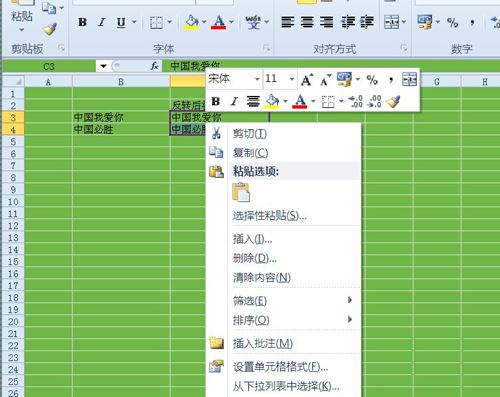Click the Select All corner button
The width and height of the screenshot is (500, 397).
[13, 81]
